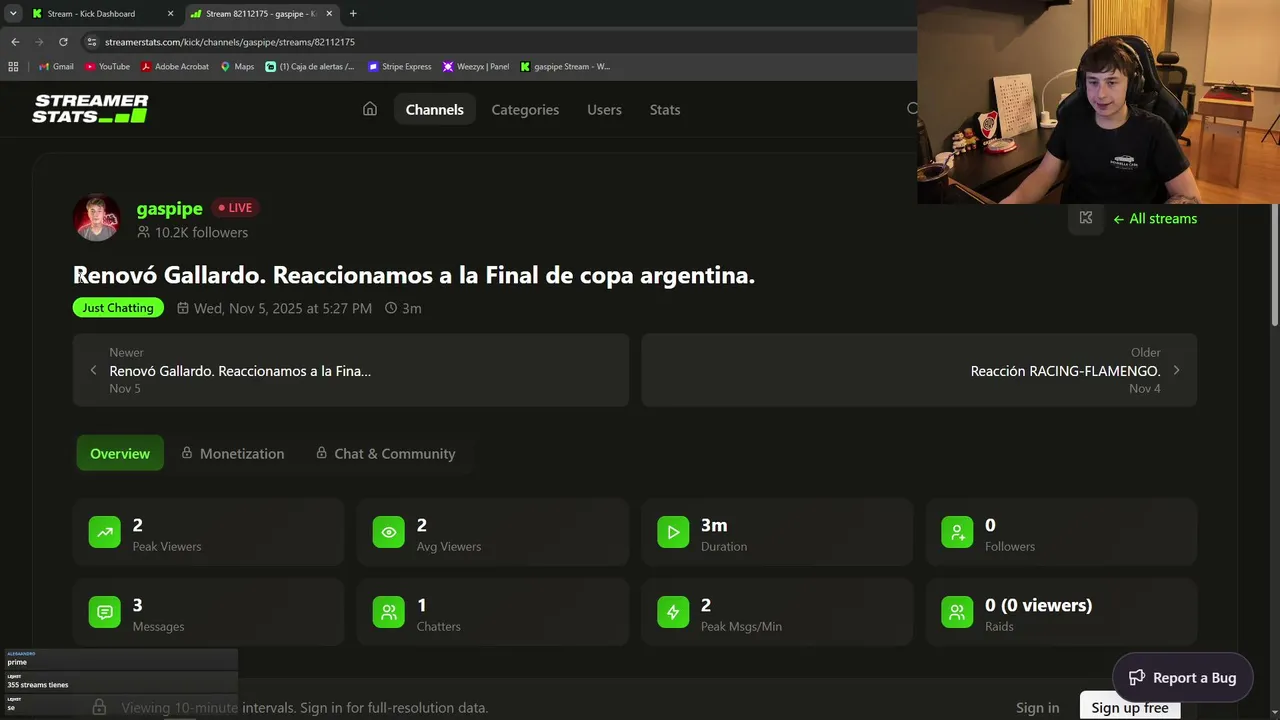Click the Avg Viewers eye icon
This screenshot has height=720, width=1280.
pos(389,532)
